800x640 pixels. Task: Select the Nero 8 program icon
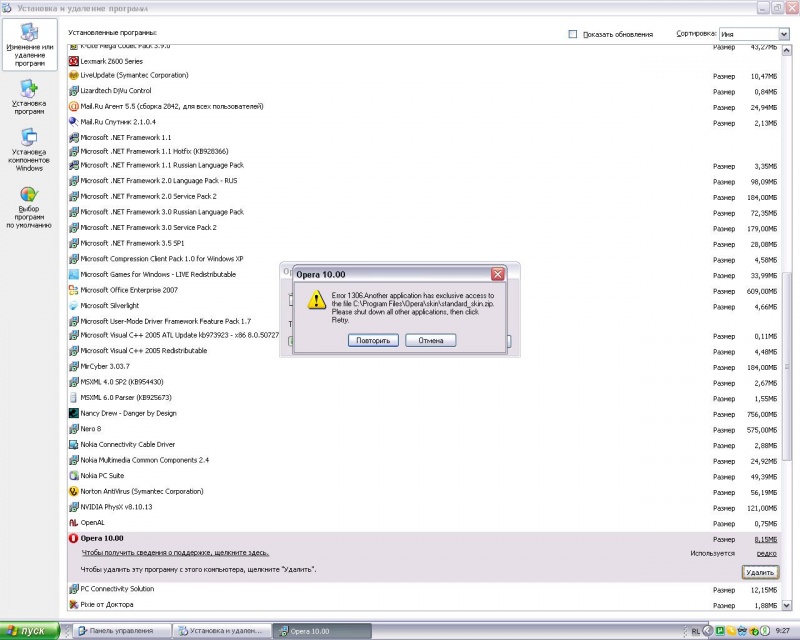pos(74,429)
